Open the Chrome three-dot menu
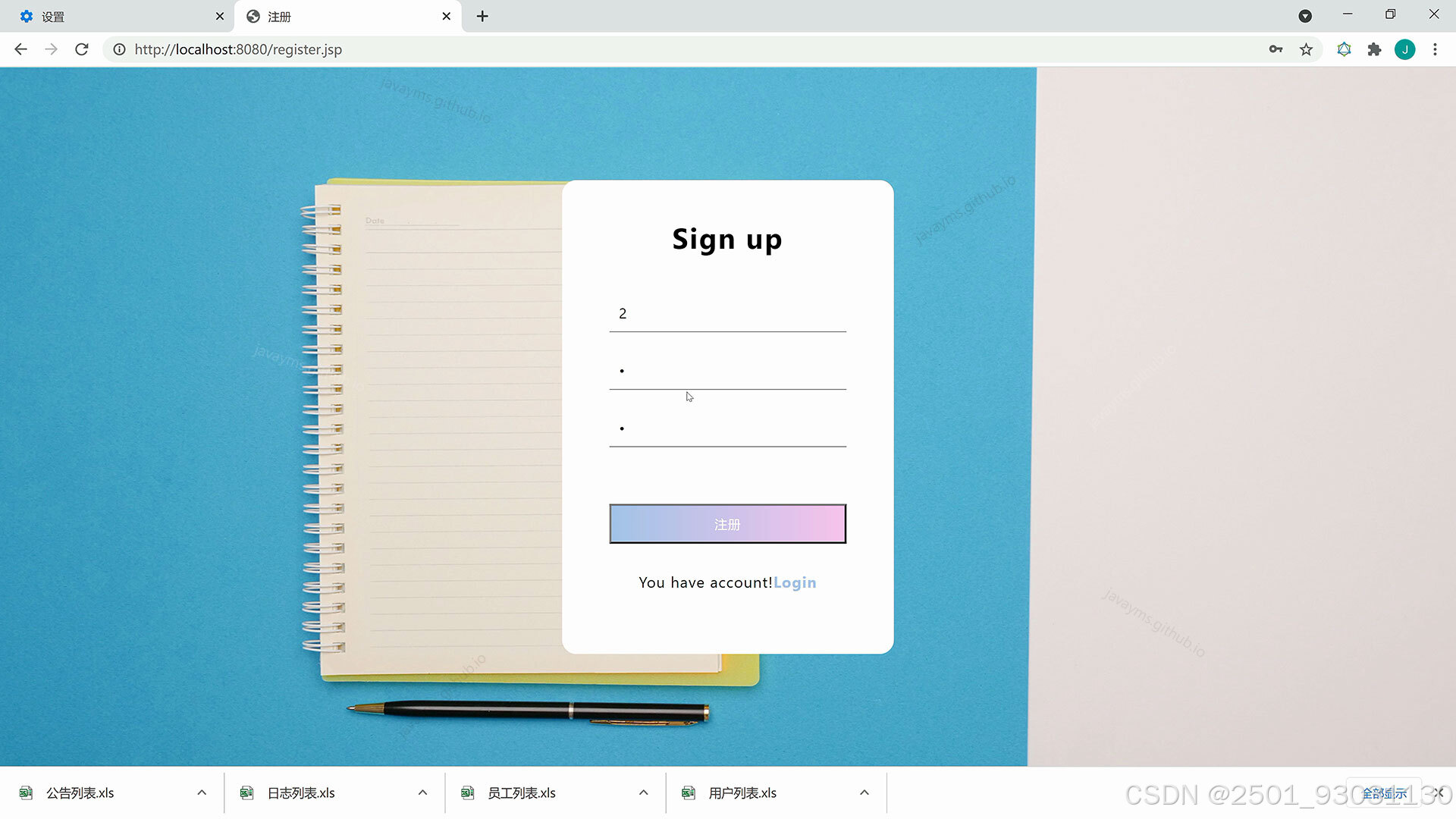The width and height of the screenshot is (1456, 819). pos(1435,49)
